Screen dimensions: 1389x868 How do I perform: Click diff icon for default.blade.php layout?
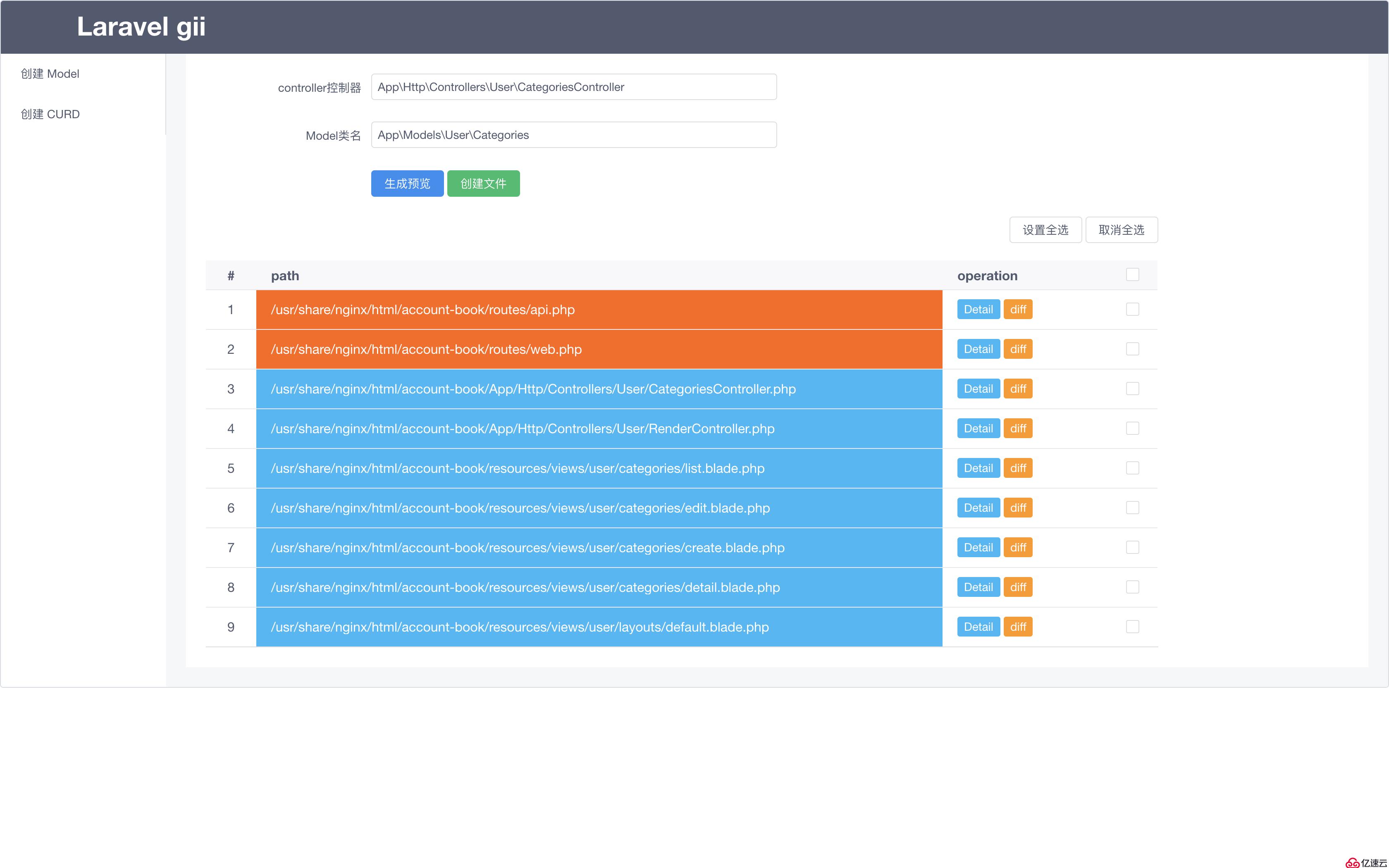[x=1019, y=627]
